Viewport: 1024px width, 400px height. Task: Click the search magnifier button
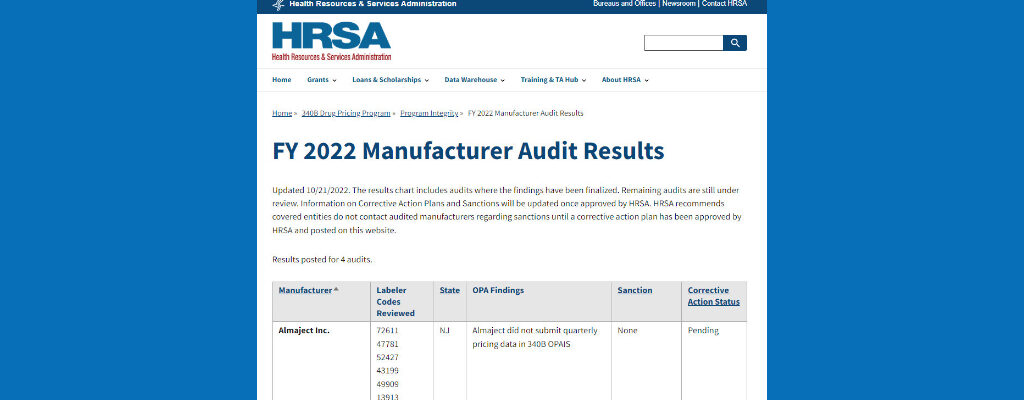coord(735,43)
